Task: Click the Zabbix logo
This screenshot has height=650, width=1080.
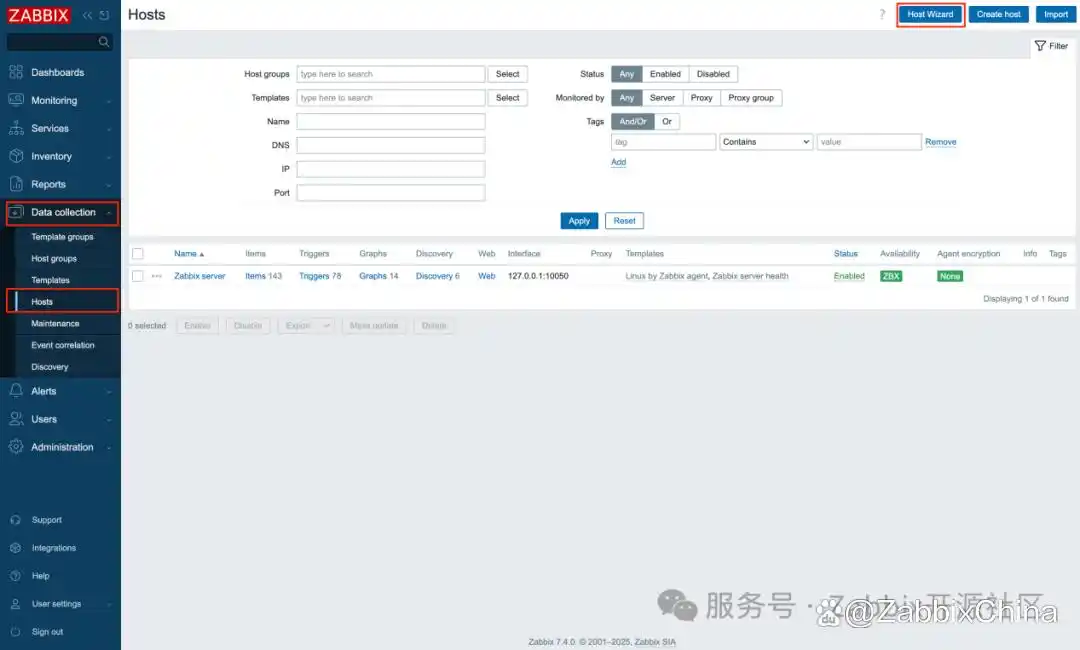Action: tap(39, 15)
